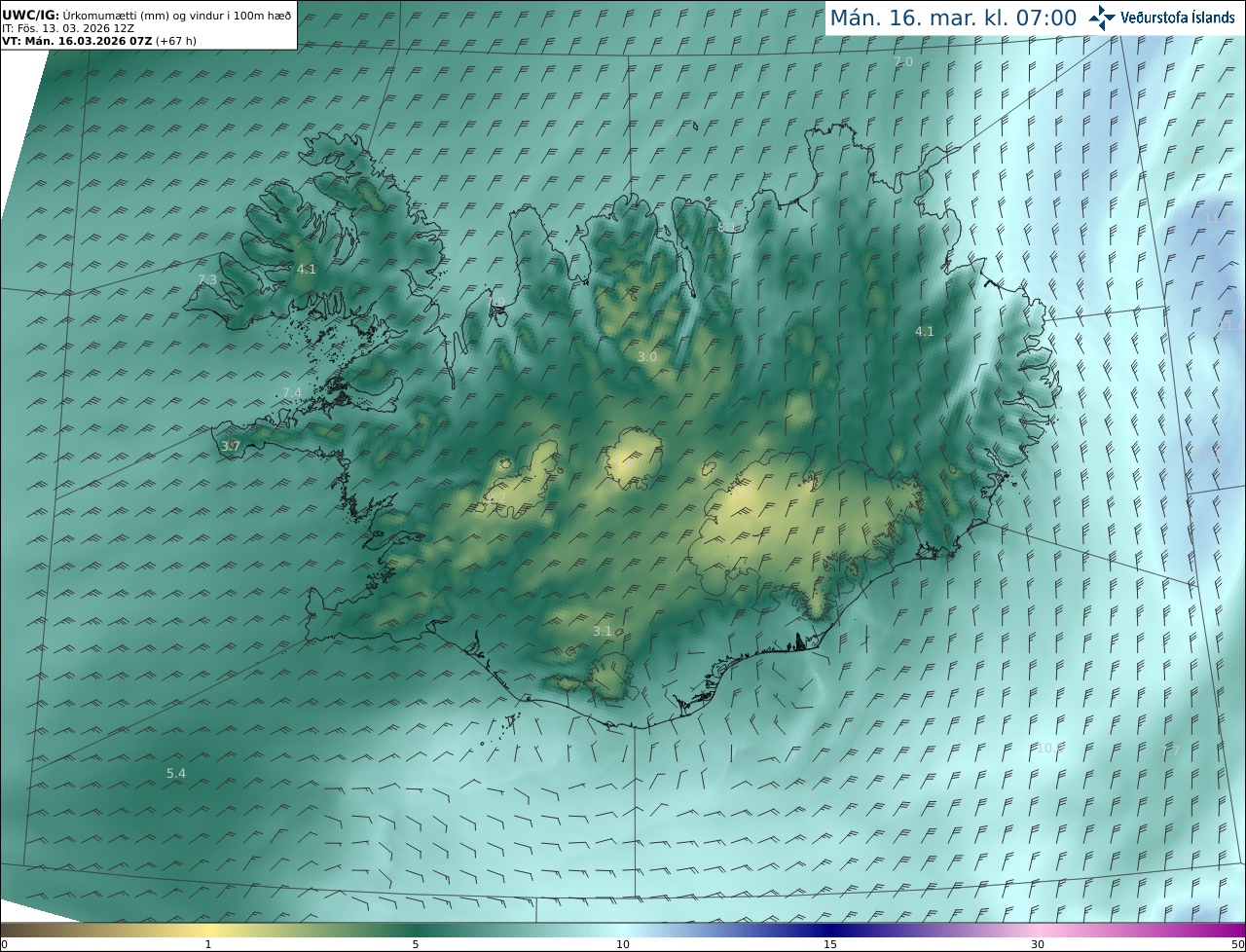Click the colorbar tick label 30
The width and height of the screenshot is (1246, 952).
(x=1038, y=944)
